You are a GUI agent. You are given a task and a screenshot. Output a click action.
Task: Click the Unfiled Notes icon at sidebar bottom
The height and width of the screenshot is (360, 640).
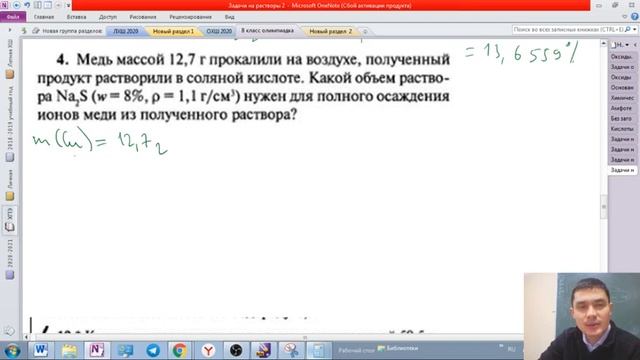9,331
